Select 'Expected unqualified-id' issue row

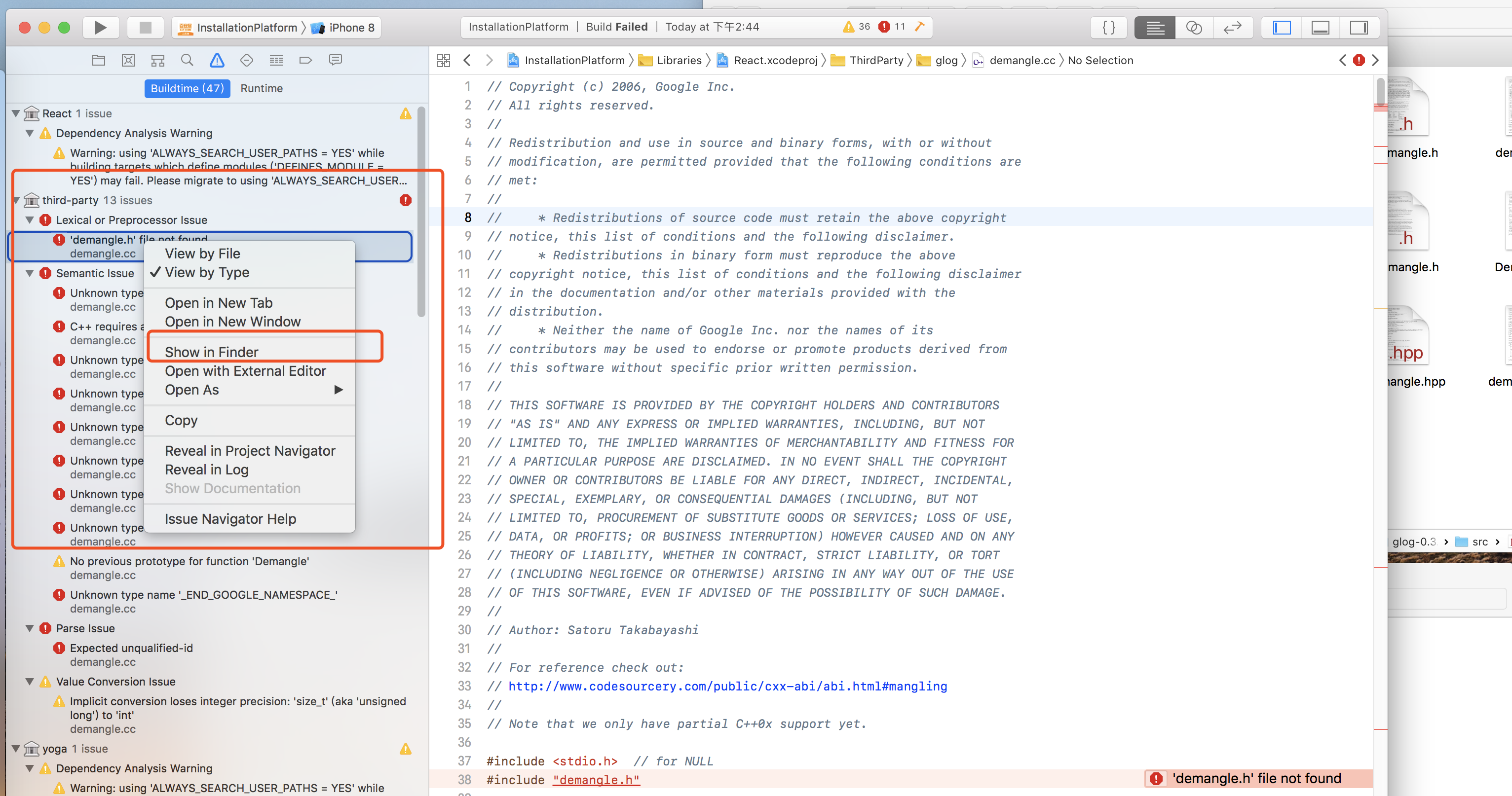[x=210, y=654]
